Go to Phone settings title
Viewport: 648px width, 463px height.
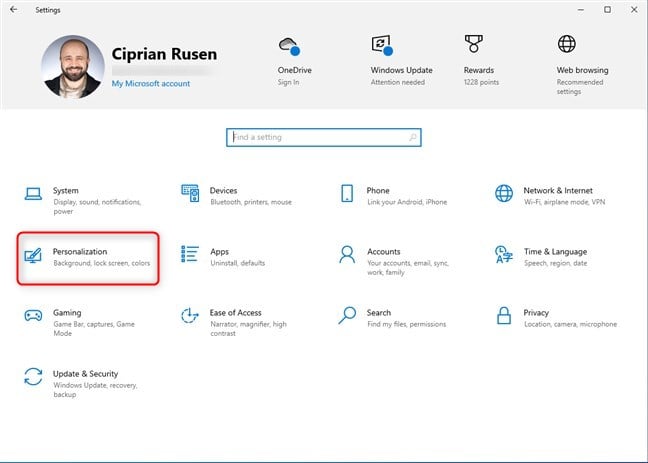tap(378, 191)
